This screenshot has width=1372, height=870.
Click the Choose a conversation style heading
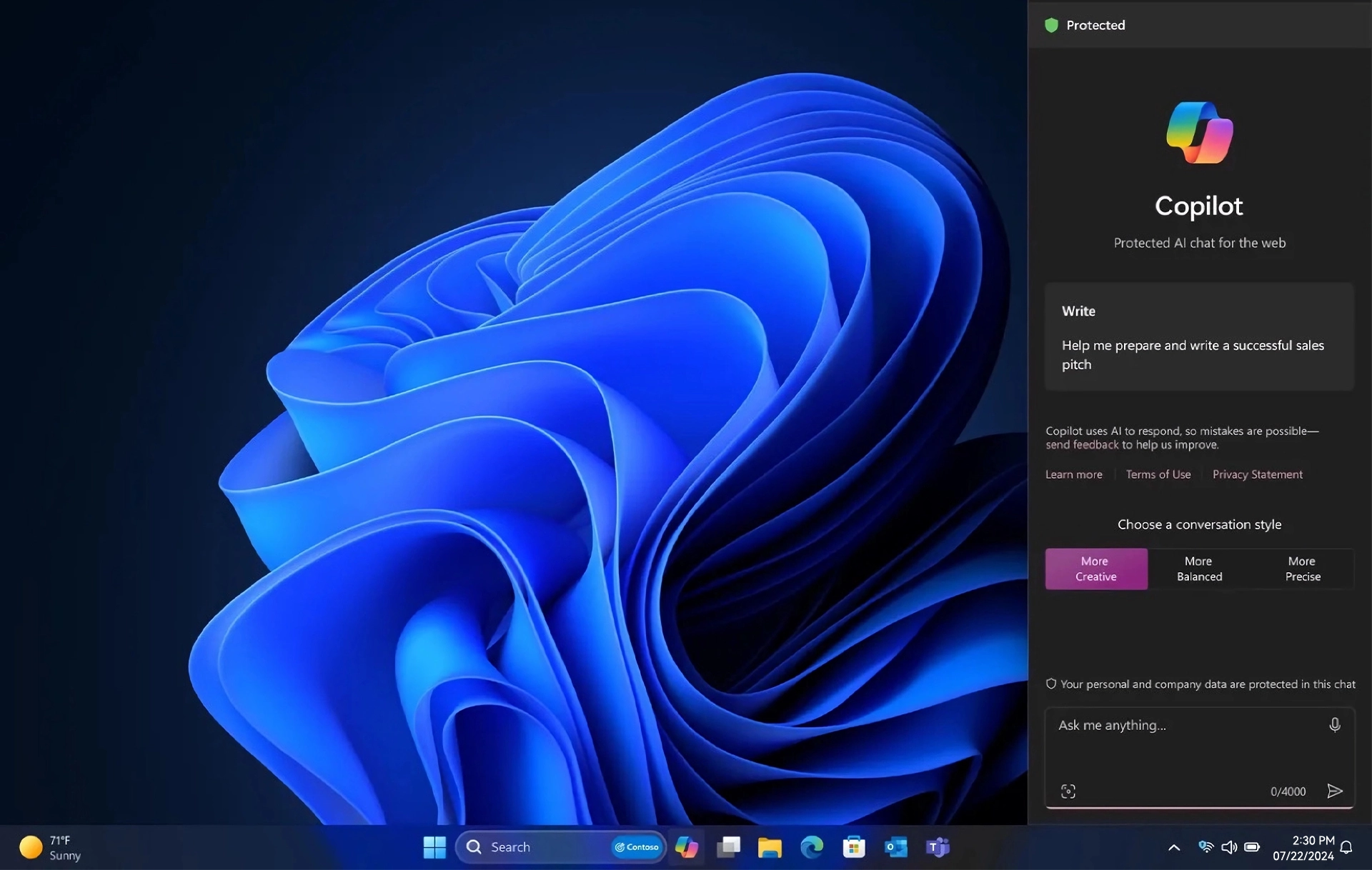[x=1199, y=524]
